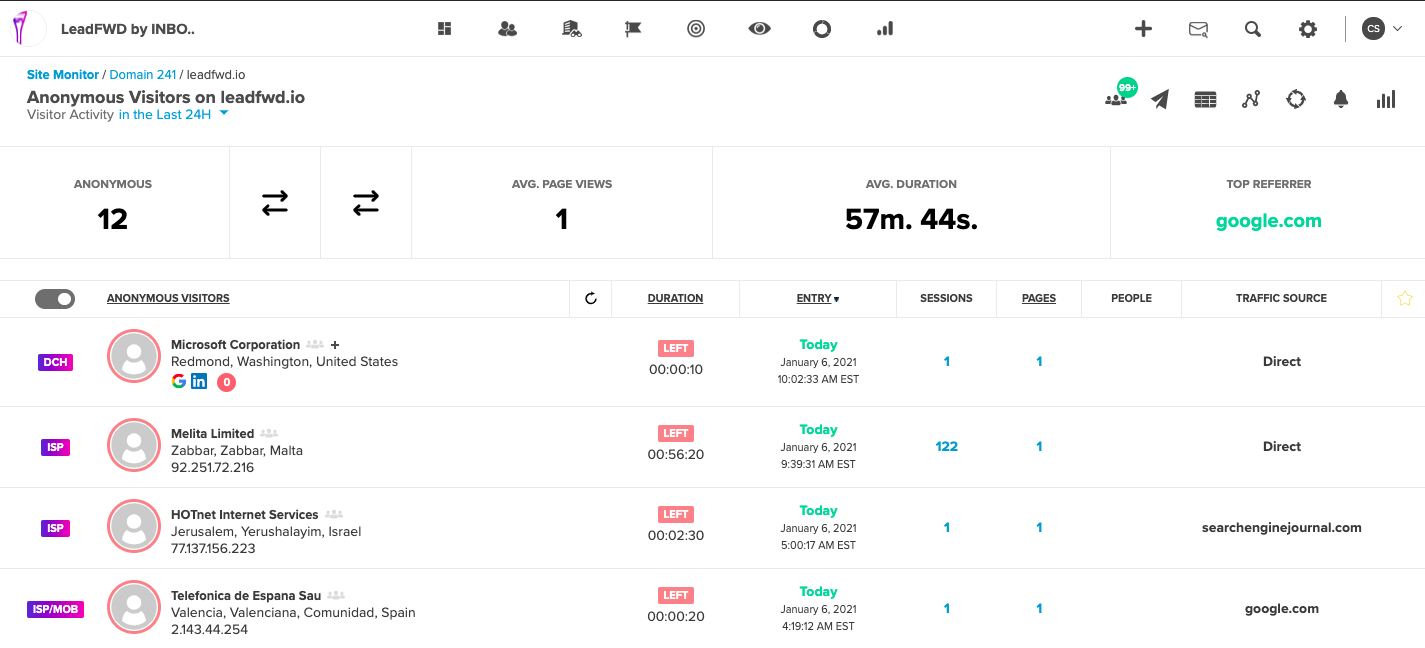Open the Melita Limited visitor name

coord(213,434)
